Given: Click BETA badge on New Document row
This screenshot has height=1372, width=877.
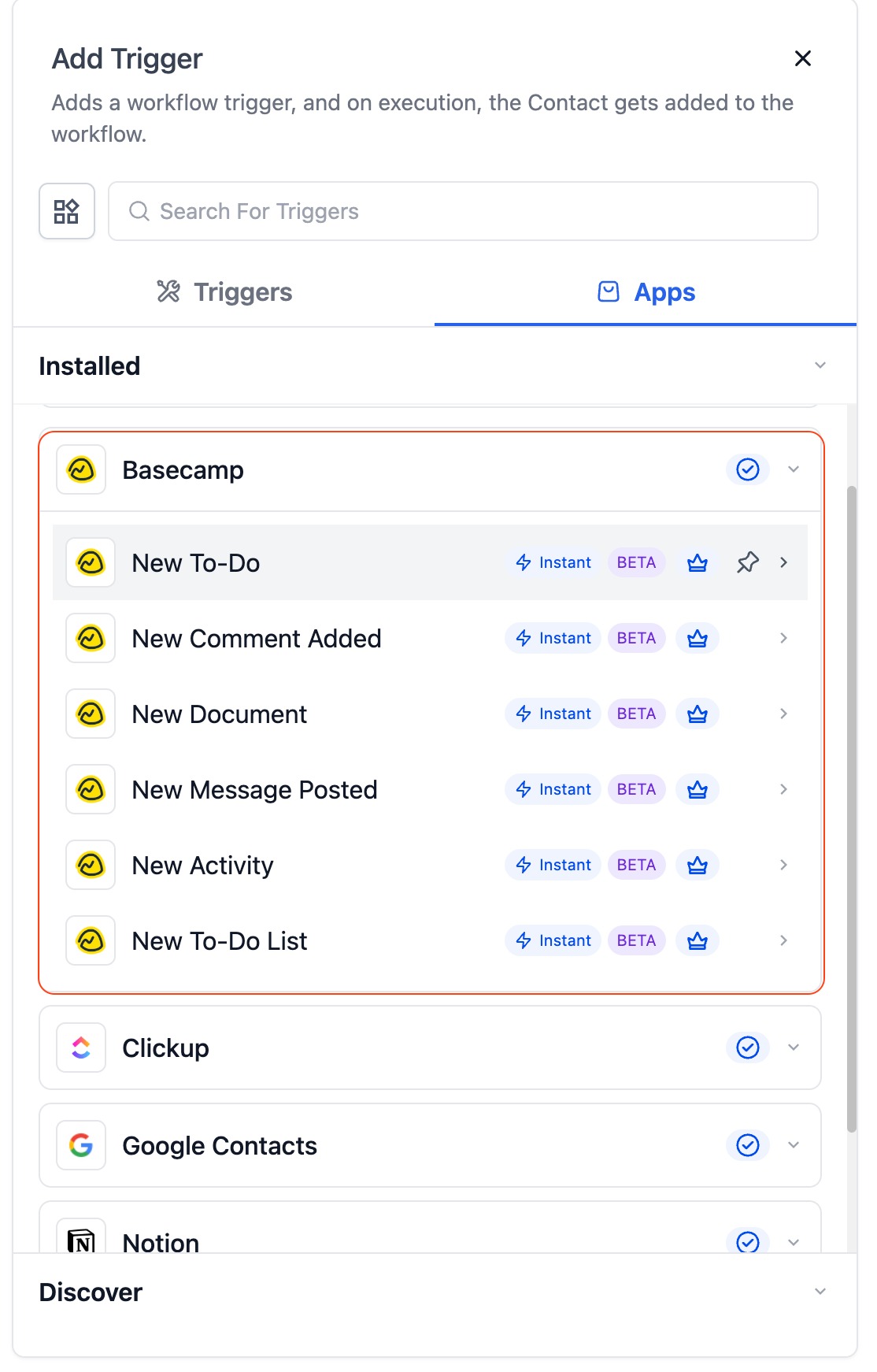Looking at the screenshot, I should coord(636,714).
